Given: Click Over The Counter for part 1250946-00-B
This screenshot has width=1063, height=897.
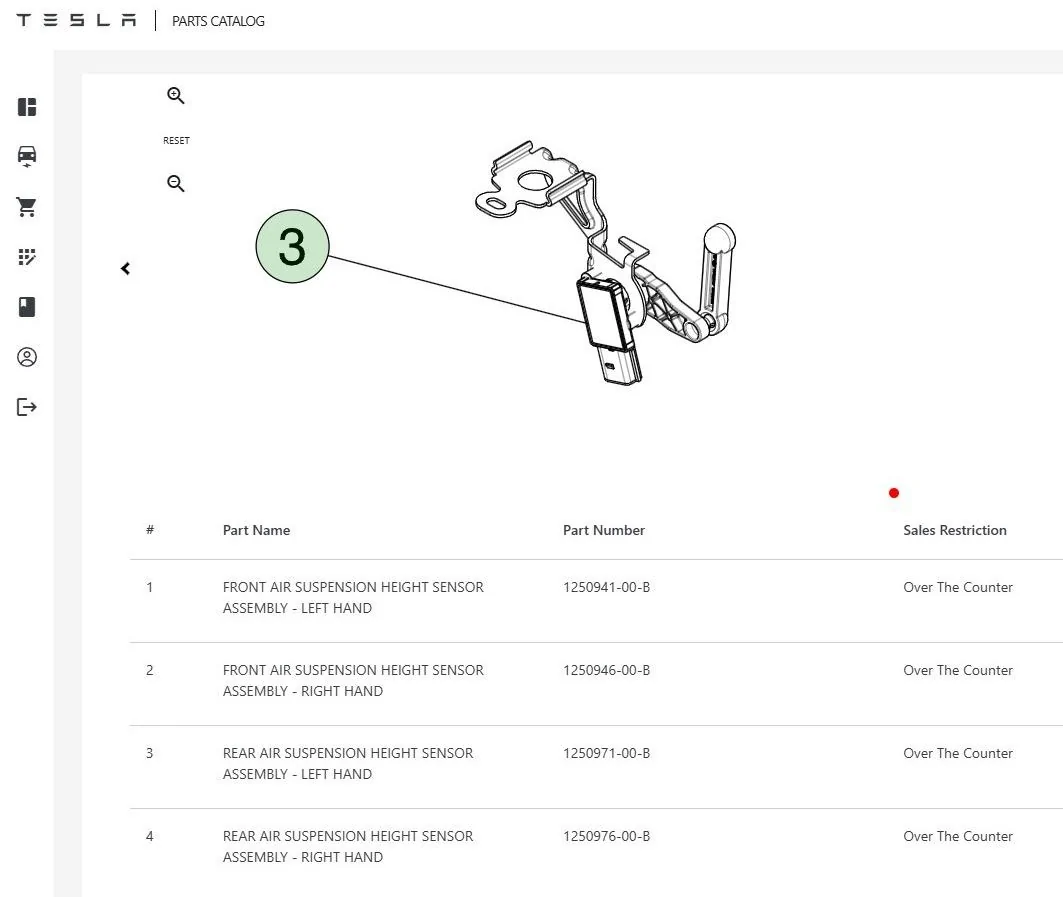Looking at the screenshot, I should [958, 671].
